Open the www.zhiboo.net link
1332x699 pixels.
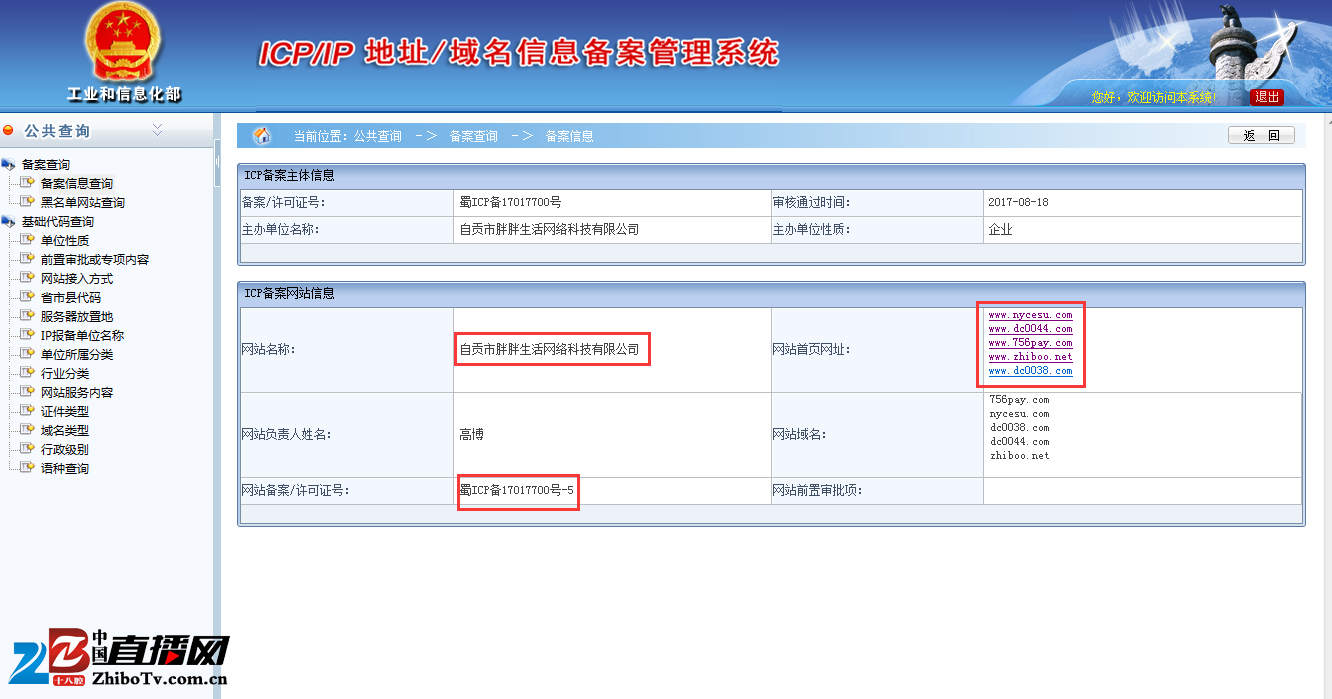pyautogui.click(x=1030, y=357)
